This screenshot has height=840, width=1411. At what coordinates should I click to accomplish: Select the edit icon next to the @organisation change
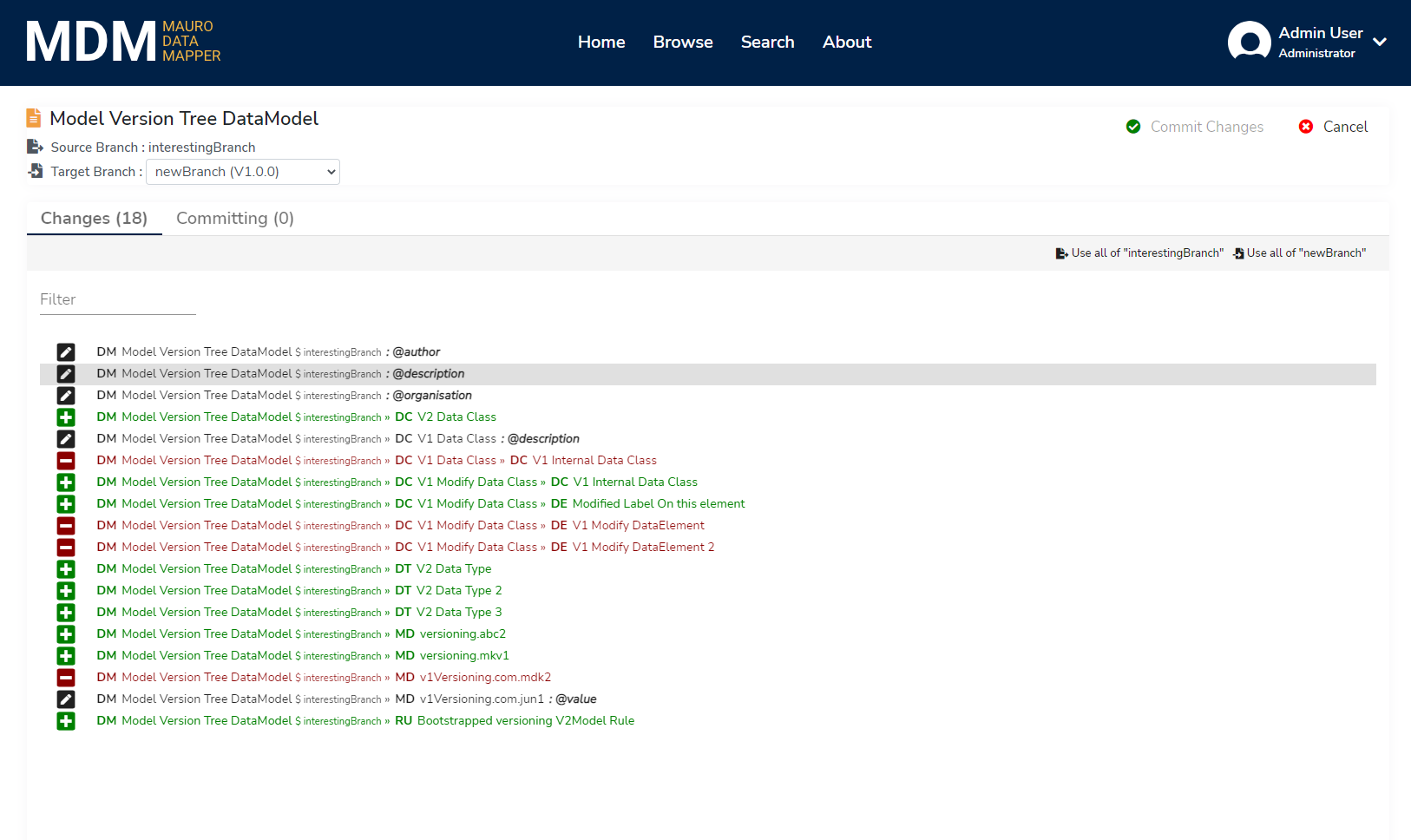[66, 395]
